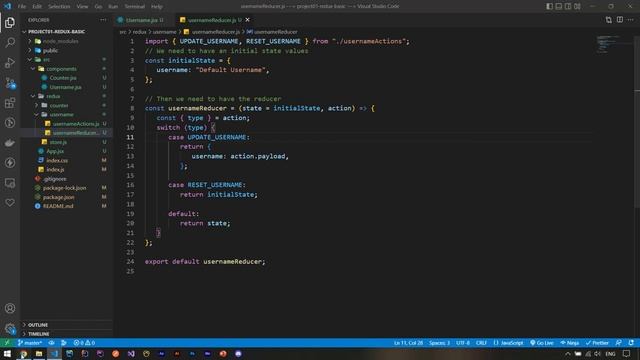Collapse the PROJECT01-REDUX-BASIC root folder

(x=56, y=31)
